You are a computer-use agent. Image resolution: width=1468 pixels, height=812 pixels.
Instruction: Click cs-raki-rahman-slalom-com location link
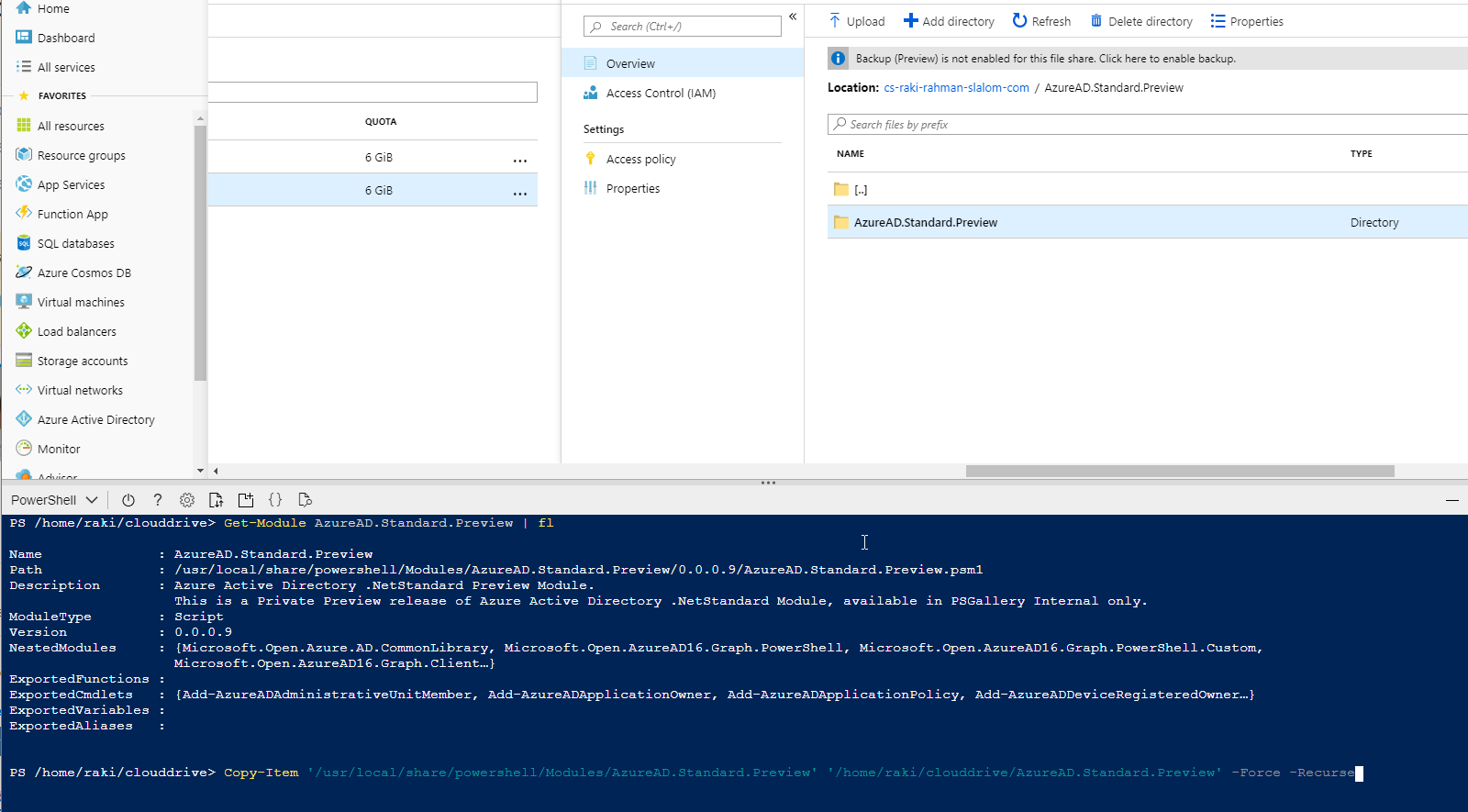956,87
